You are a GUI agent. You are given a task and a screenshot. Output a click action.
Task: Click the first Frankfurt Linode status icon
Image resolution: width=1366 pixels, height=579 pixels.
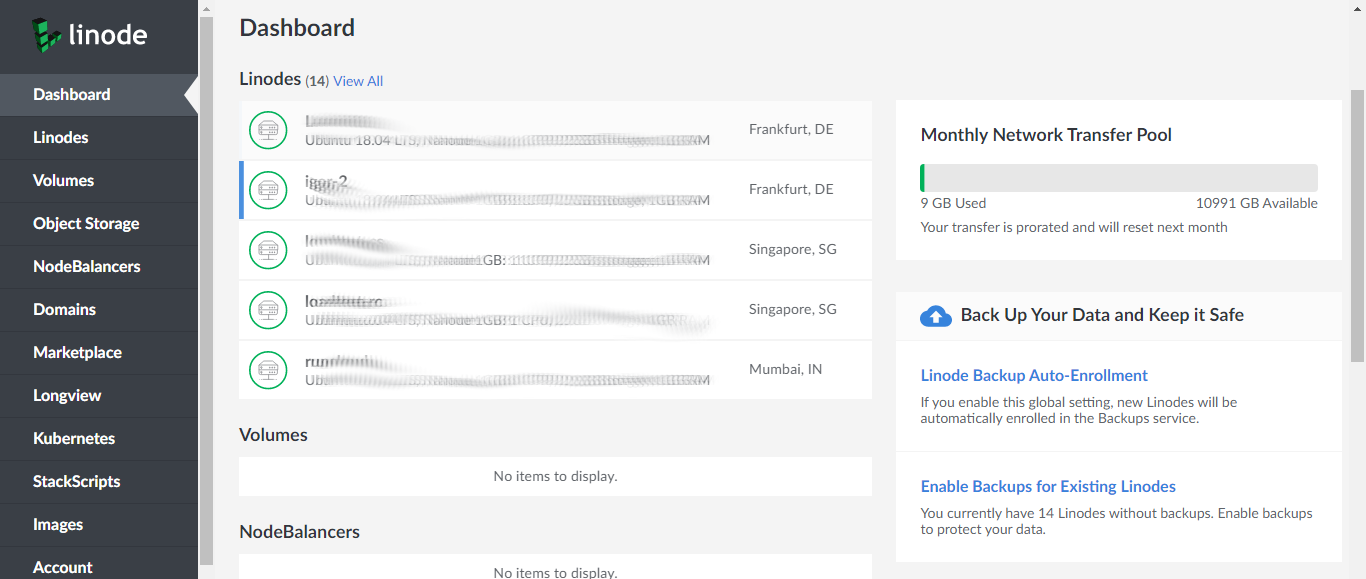267,130
